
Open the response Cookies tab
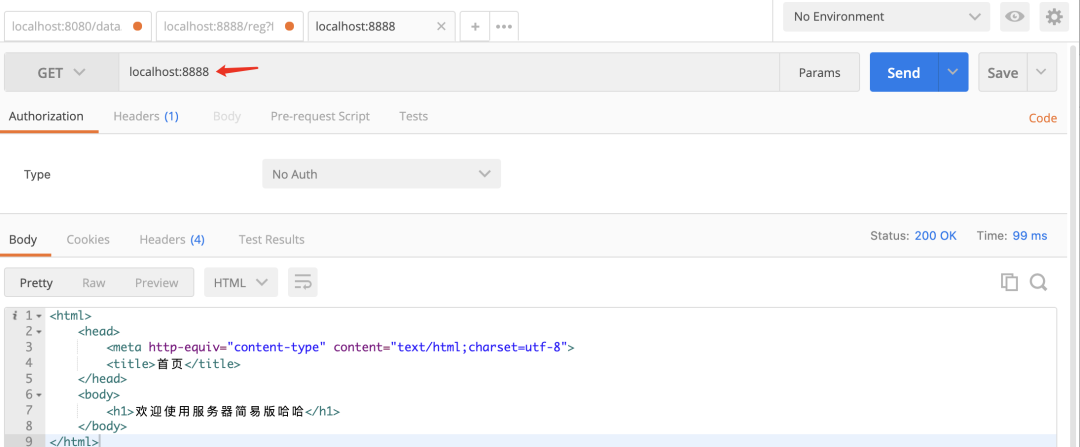coord(88,240)
